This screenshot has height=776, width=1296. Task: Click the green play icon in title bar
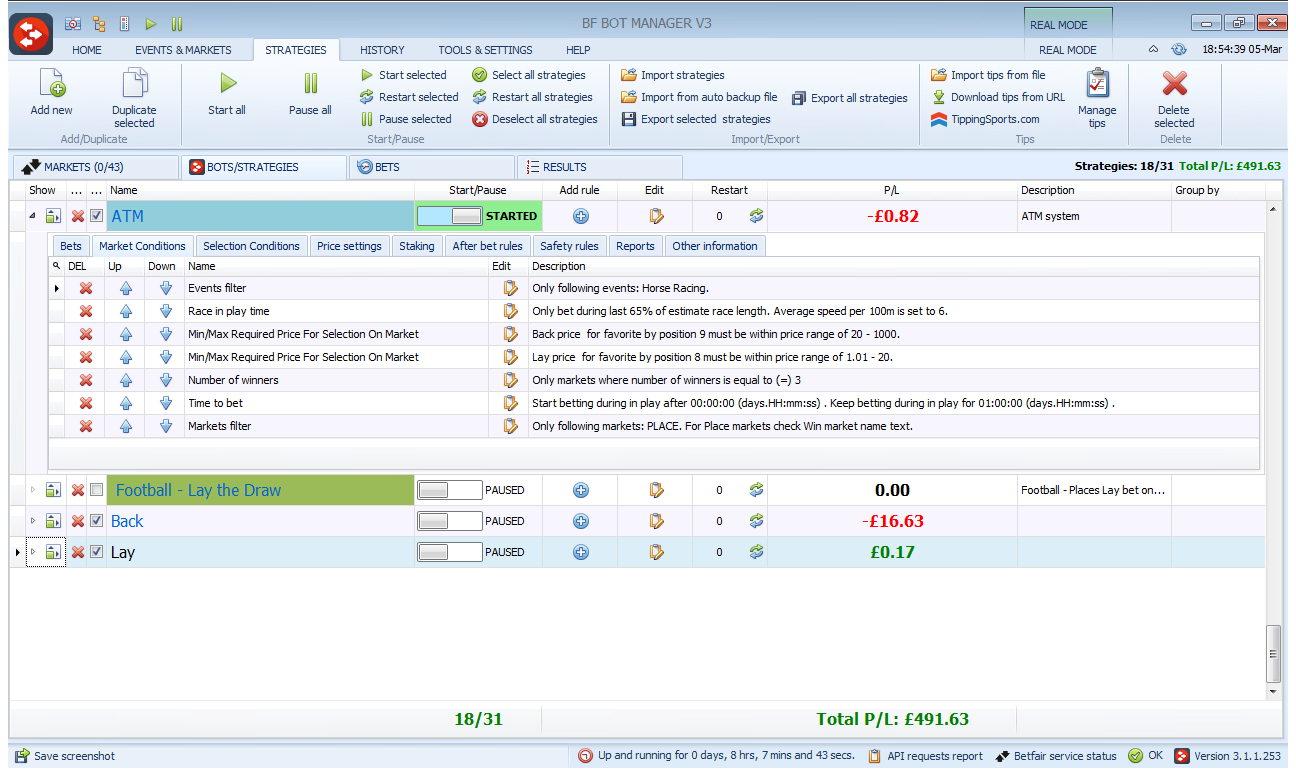click(x=151, y=23)
